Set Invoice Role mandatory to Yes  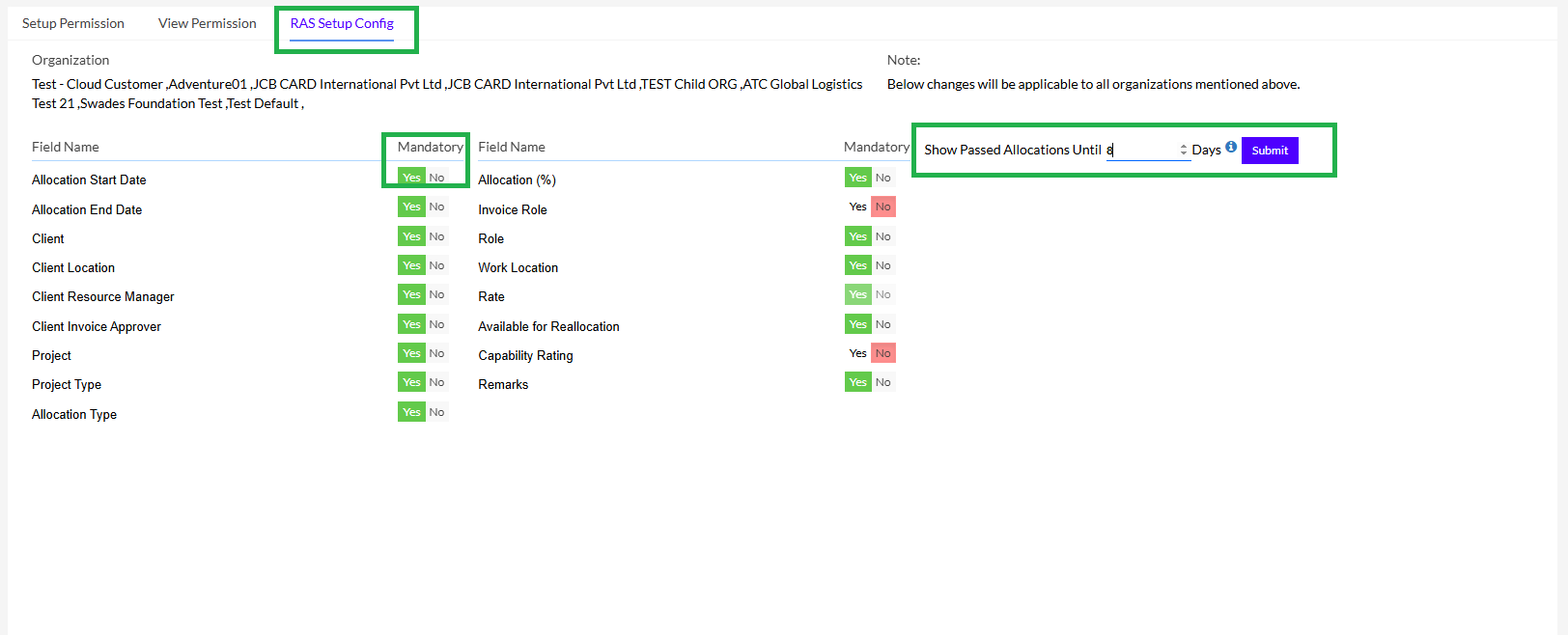857,207
